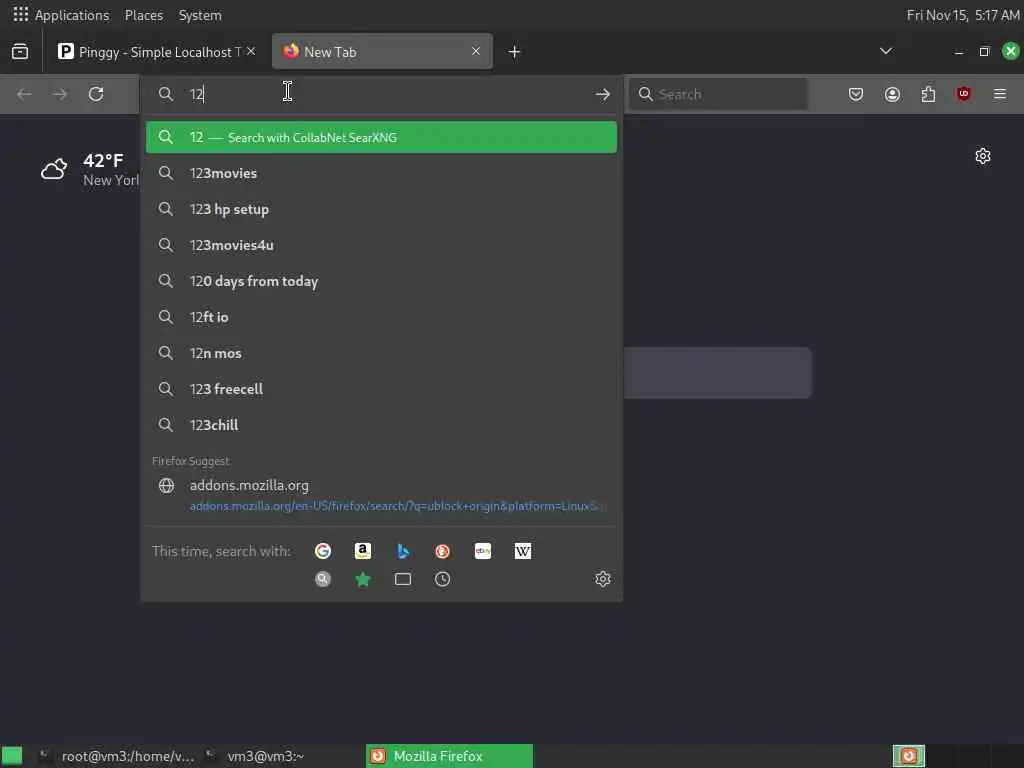Open the Firefox hamburger application menu
This screenshot has height=768, width=1024.
pos(1000,94)
